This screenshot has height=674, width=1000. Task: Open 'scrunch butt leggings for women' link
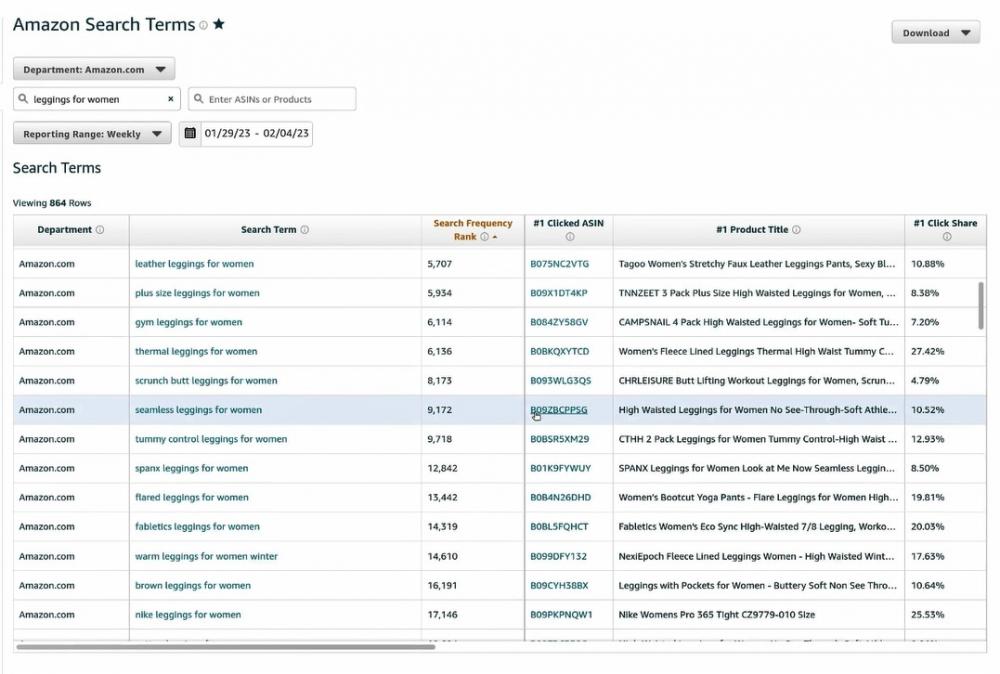(x=206, y=381)
